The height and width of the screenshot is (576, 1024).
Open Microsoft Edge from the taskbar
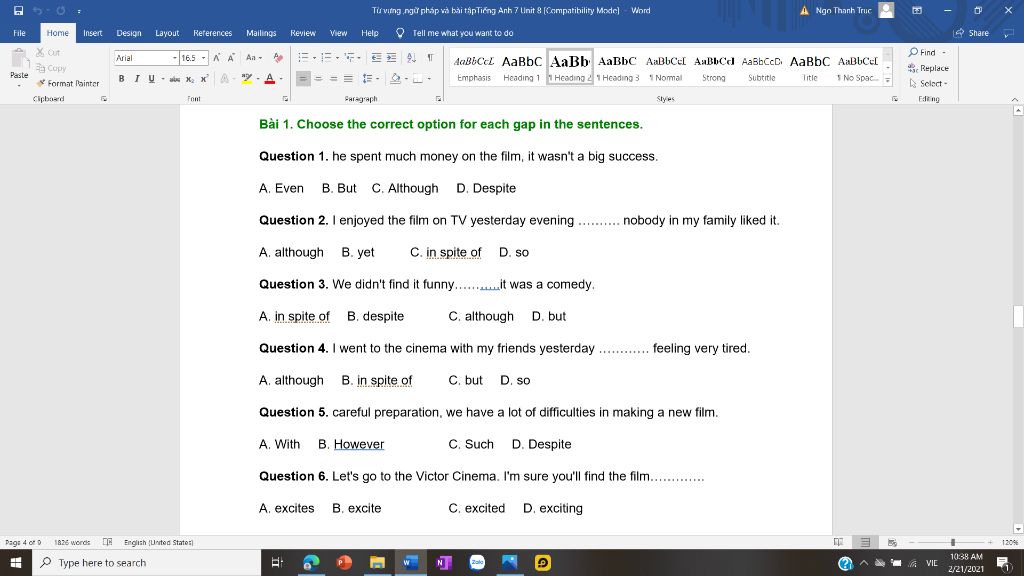[x=311, y=562]
